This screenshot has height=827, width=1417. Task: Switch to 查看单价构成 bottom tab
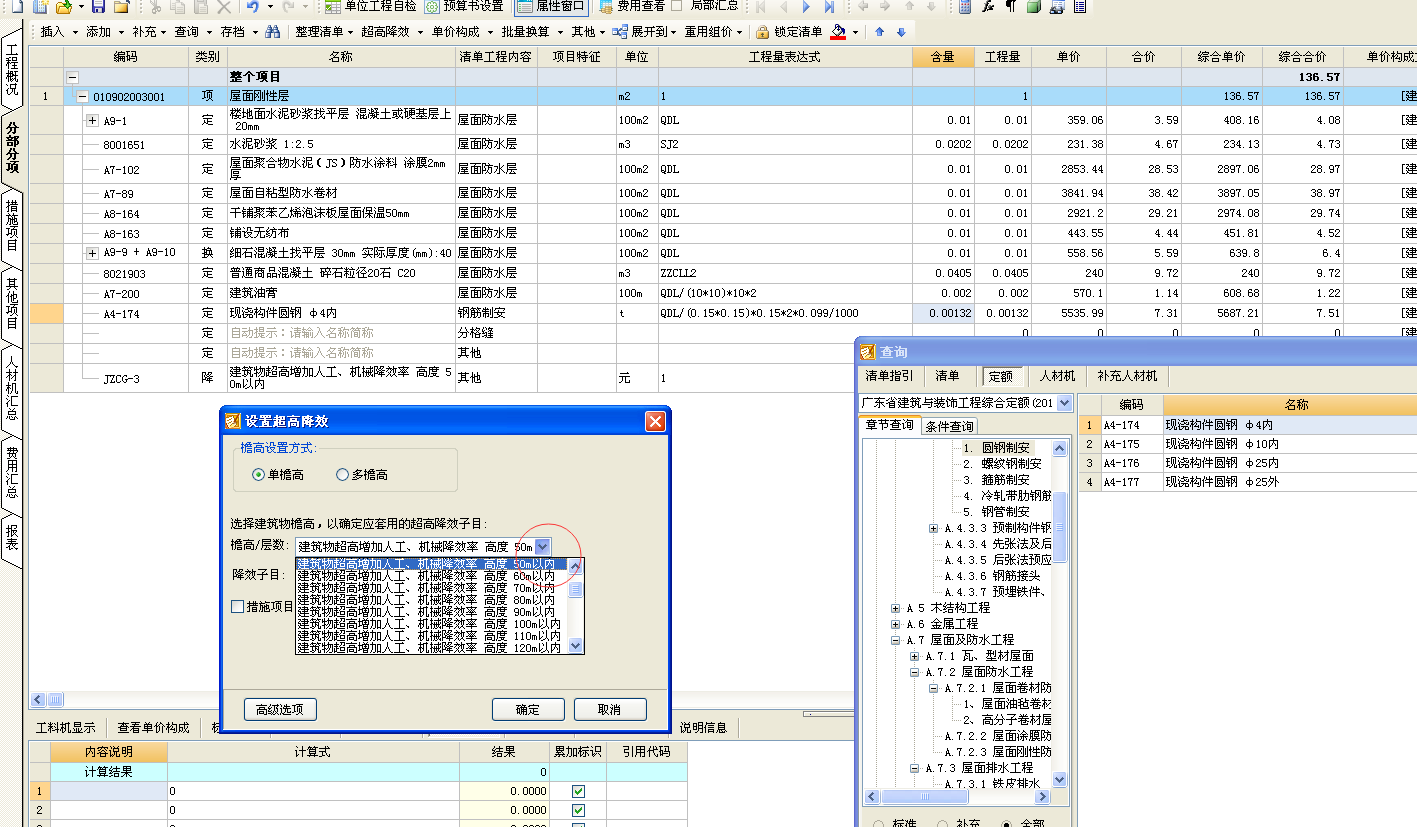coord(153,728)
